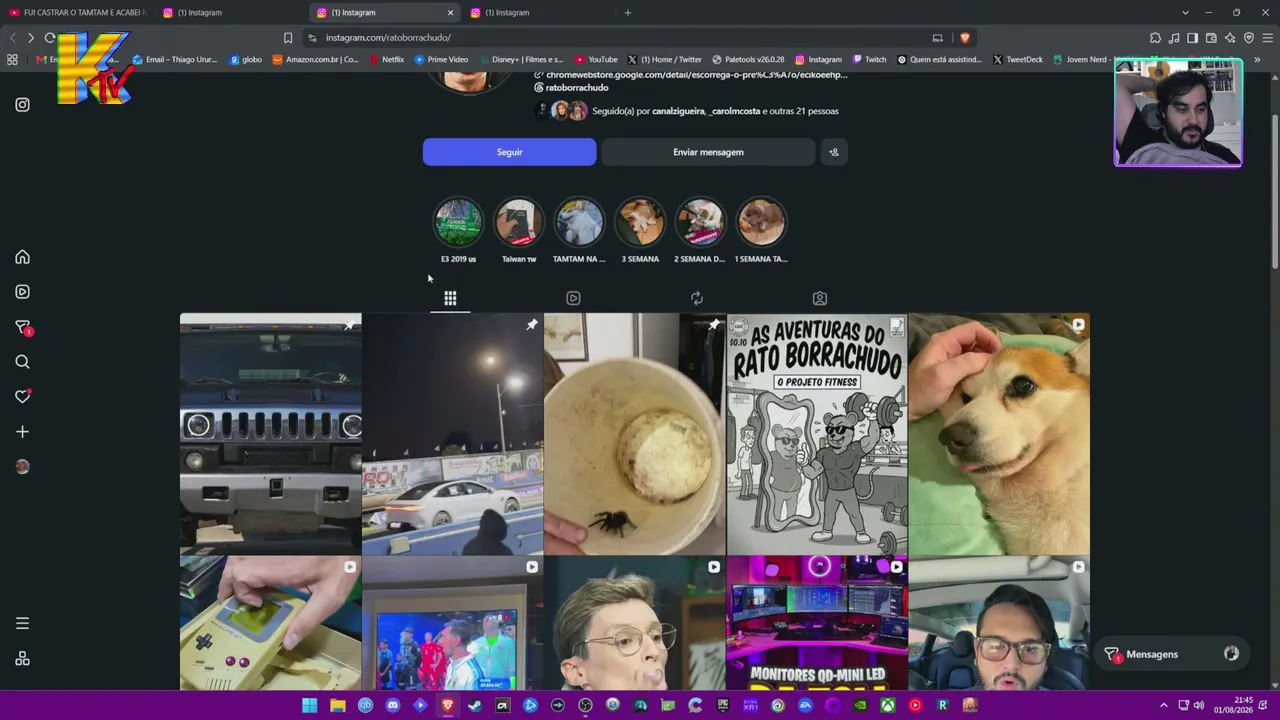Open the Twitch bookmark
Viewport: 1280px width, 720px height.
click(x=869, y=60)
